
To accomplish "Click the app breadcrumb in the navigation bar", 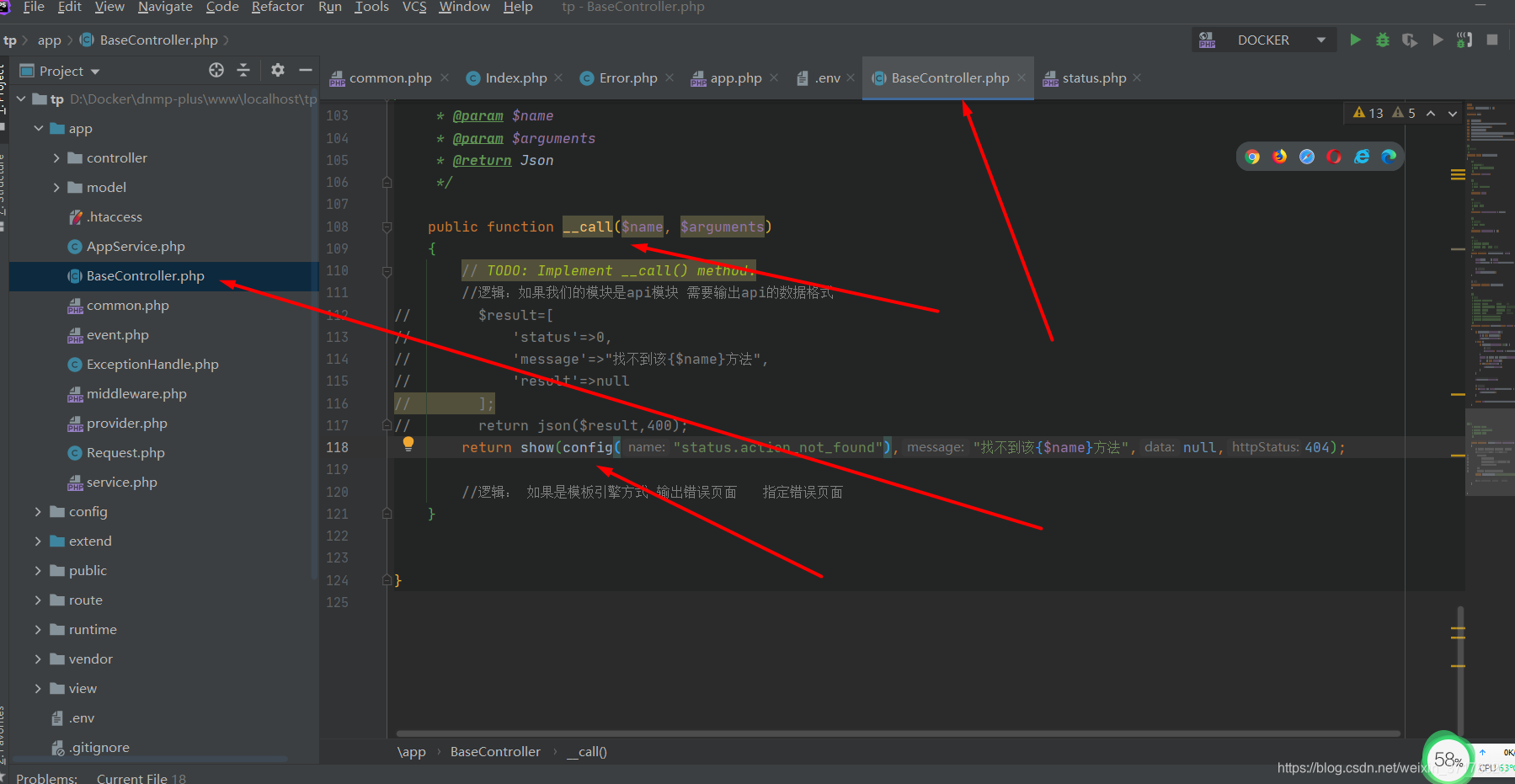I will click(49, 40).
